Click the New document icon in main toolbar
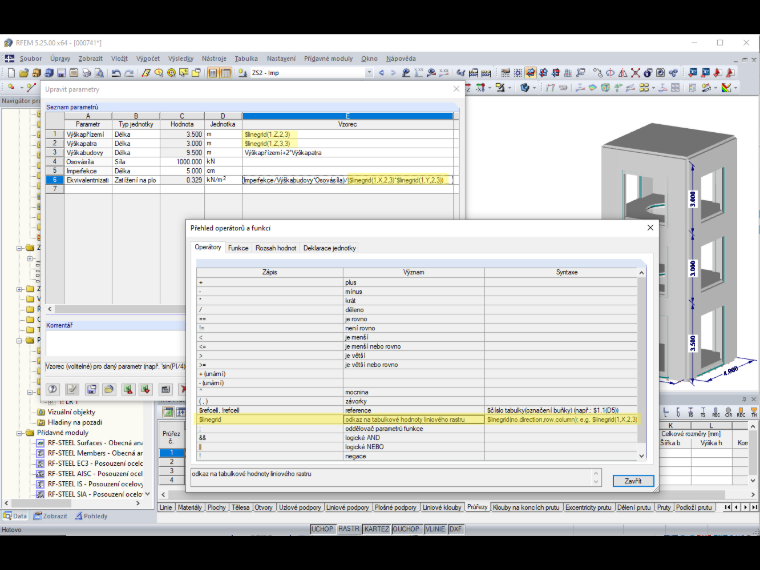 pos(11,73)
